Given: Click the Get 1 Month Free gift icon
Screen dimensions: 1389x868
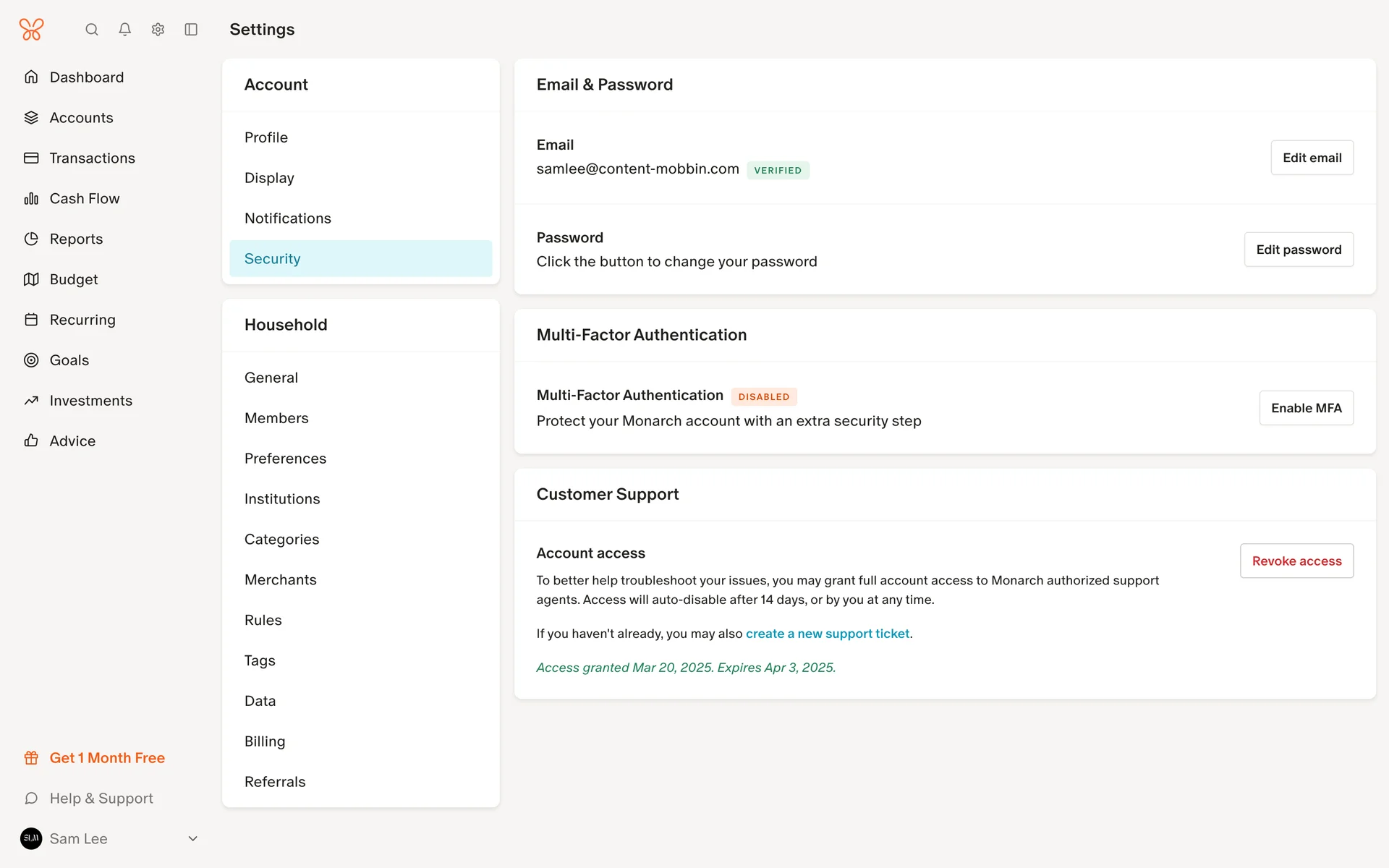Looking at the screenshot, I should (31, 758).
